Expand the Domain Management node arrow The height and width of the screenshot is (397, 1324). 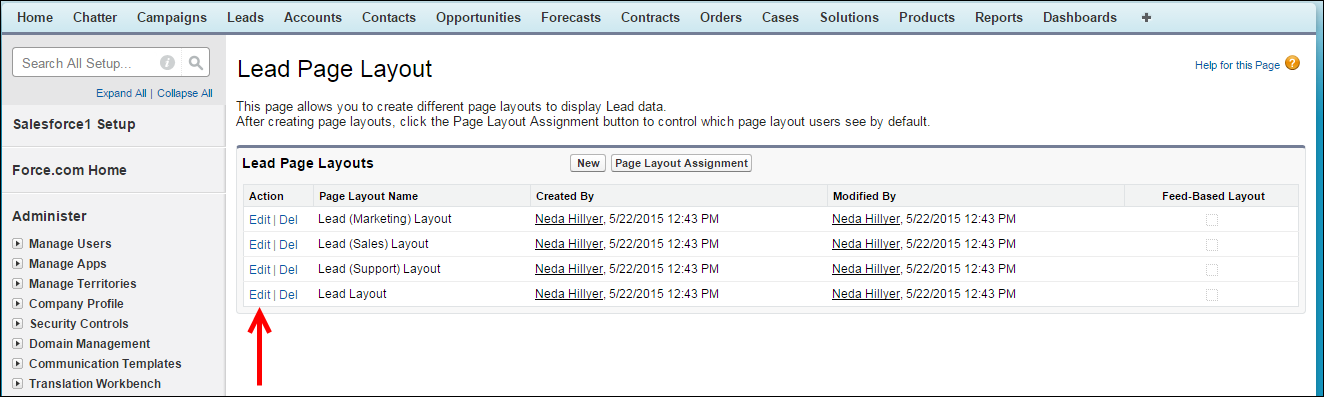18,344
